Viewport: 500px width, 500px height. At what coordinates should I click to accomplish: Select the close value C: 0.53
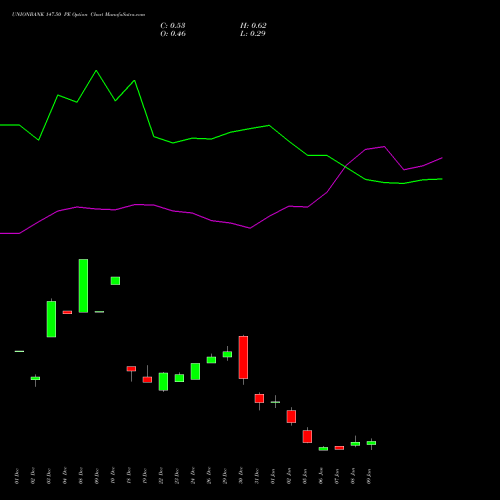173,26
